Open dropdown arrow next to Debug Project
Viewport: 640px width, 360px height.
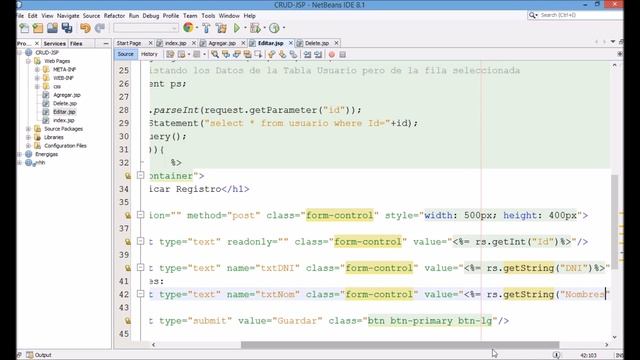tap(264, 28)
